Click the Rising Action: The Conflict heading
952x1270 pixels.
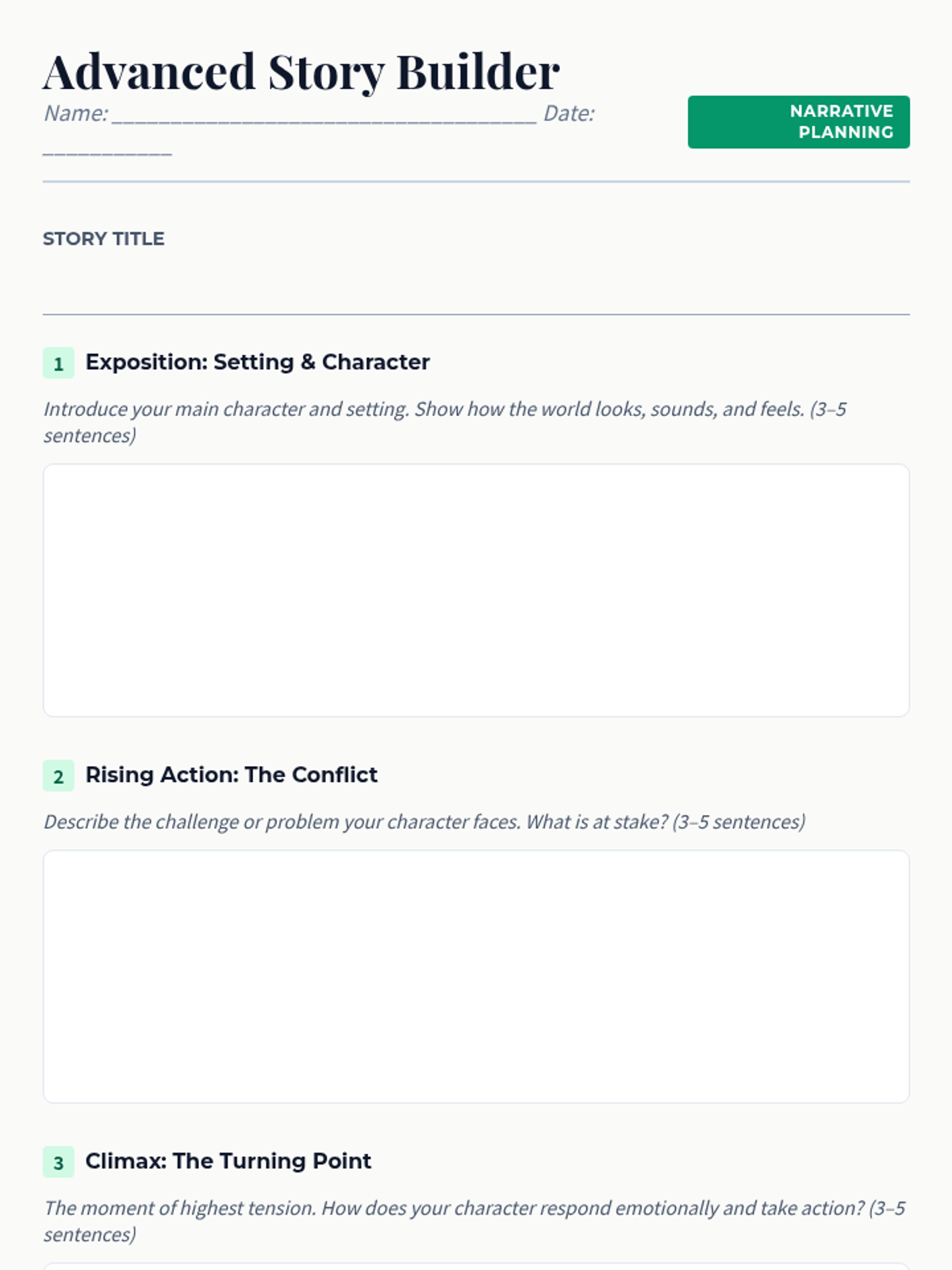[x=231, y=775]
